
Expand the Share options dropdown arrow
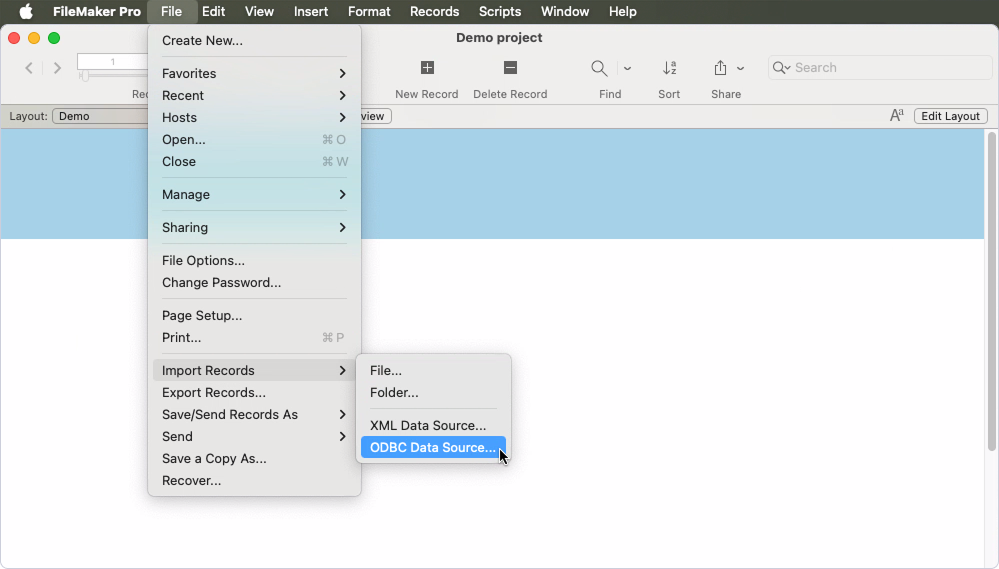[740, 68]
